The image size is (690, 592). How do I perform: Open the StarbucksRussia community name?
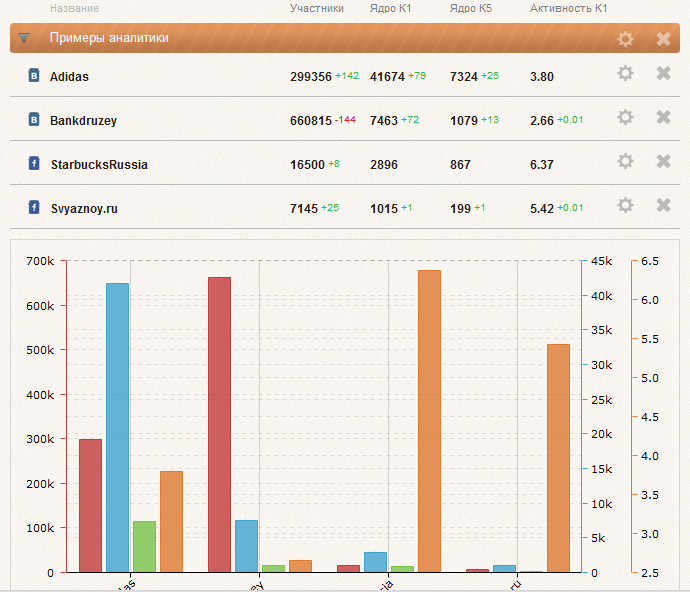pyautogui.click(x=99, y=165)
